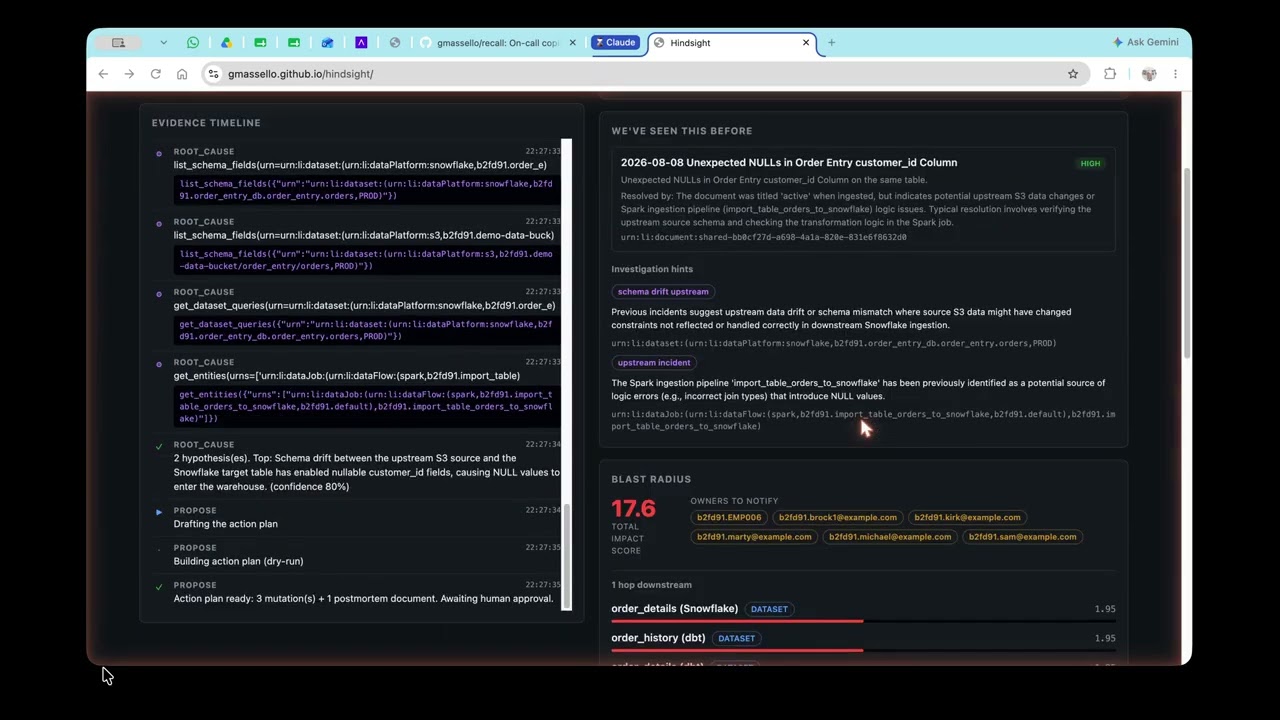This screenshot has width=1280, height=720.
Task: Open the Extensions puzzle icon
Action: [x=1110, y=74]
